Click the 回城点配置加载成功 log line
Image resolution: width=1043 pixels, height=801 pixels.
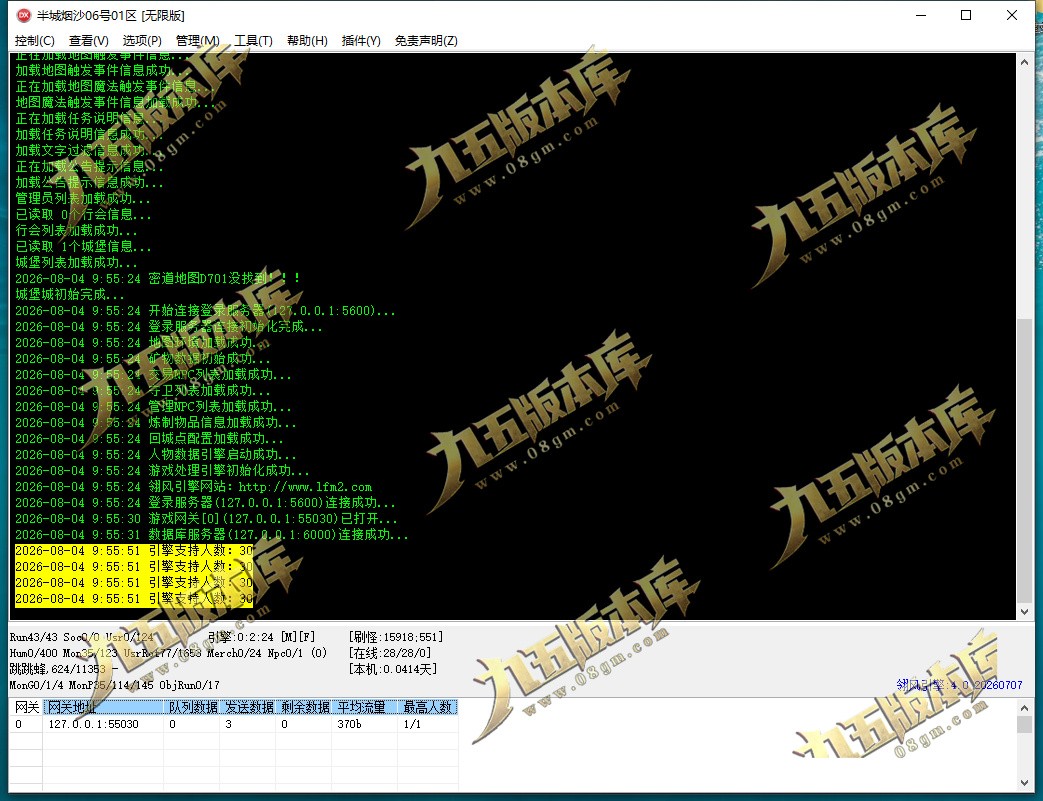[150, 439]
